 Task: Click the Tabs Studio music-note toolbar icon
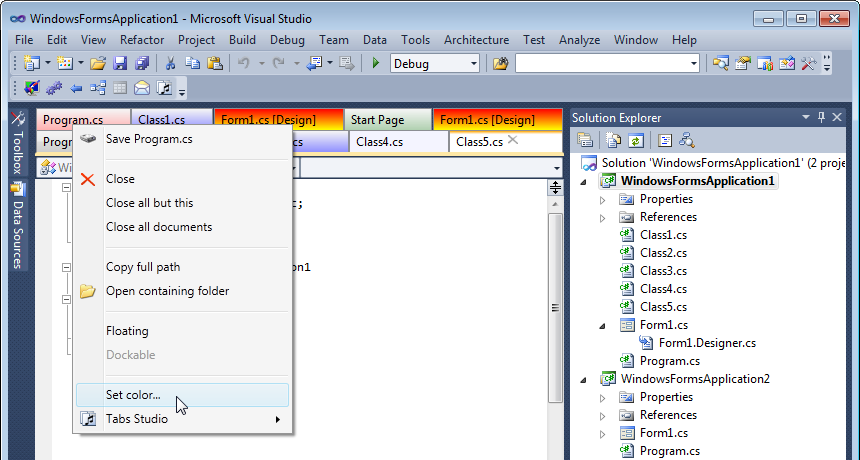click(x=164, y=88)
